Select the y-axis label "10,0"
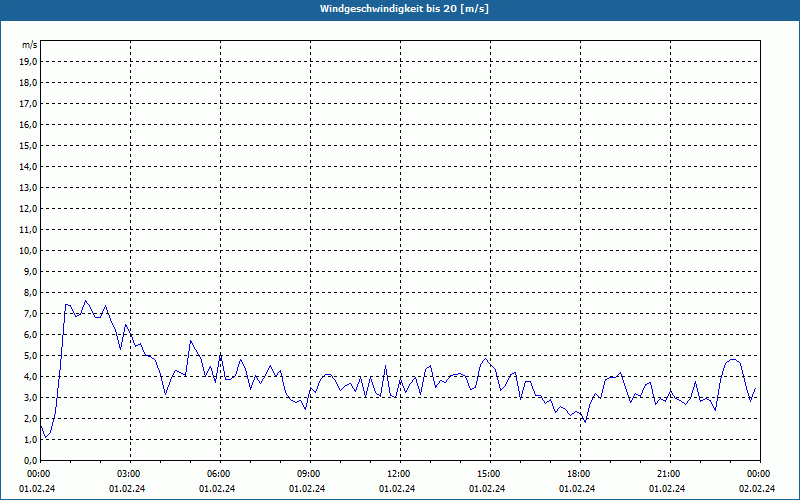 (28, 251)
